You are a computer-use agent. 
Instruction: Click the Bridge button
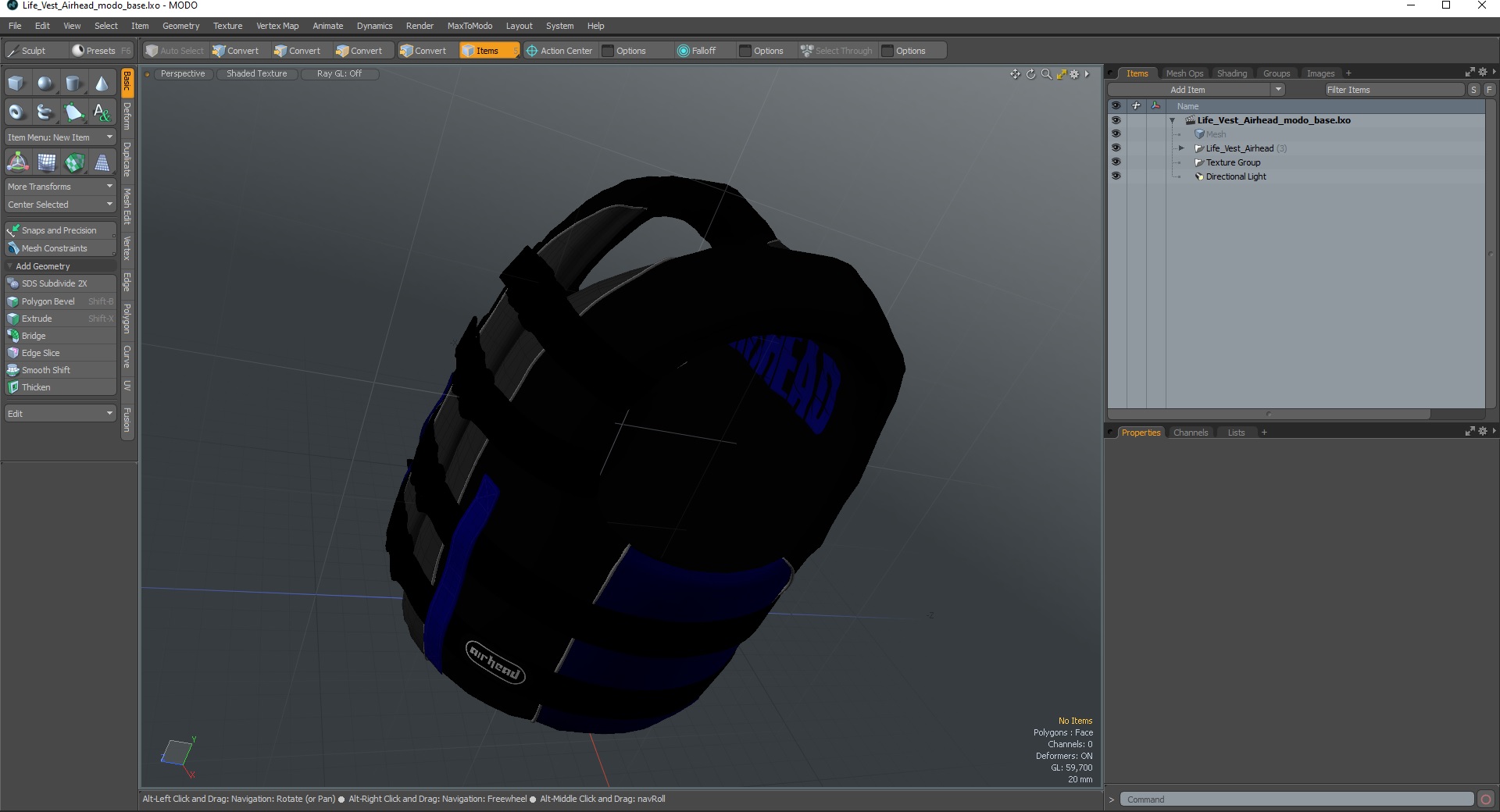(60, 336)
